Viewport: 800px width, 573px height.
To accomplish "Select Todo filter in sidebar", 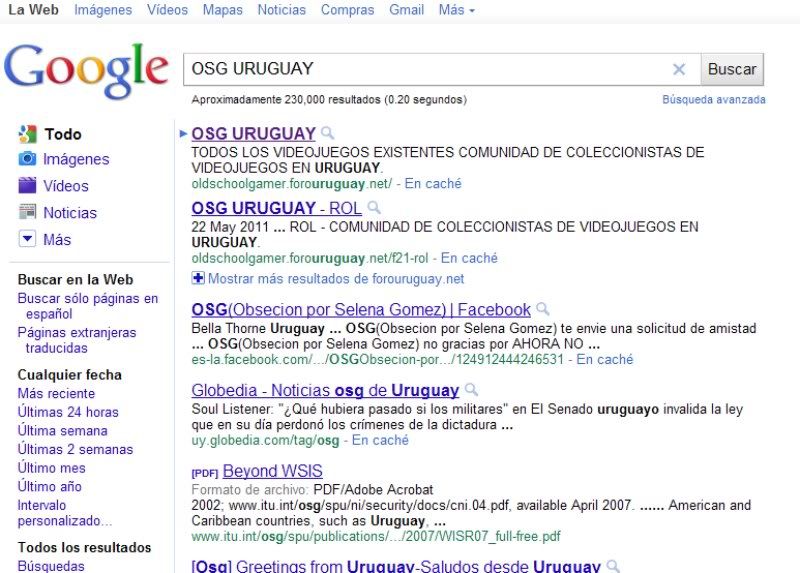I will tap(63, 134).
